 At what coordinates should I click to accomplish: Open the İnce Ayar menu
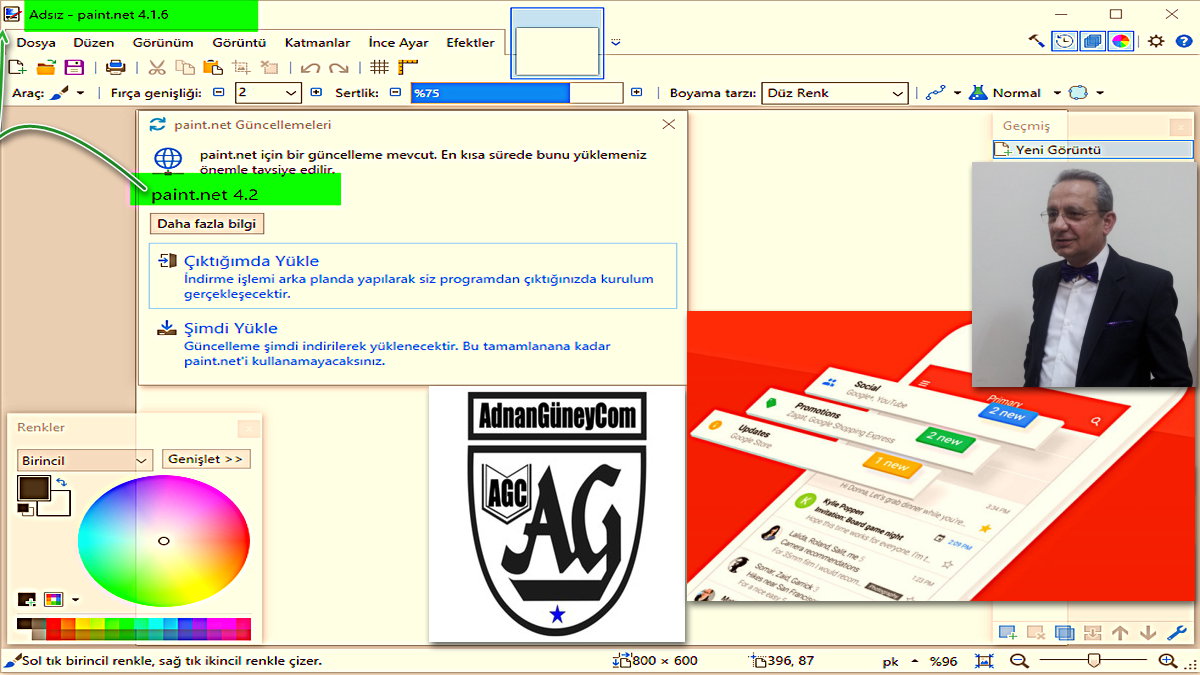click(398, 43)
